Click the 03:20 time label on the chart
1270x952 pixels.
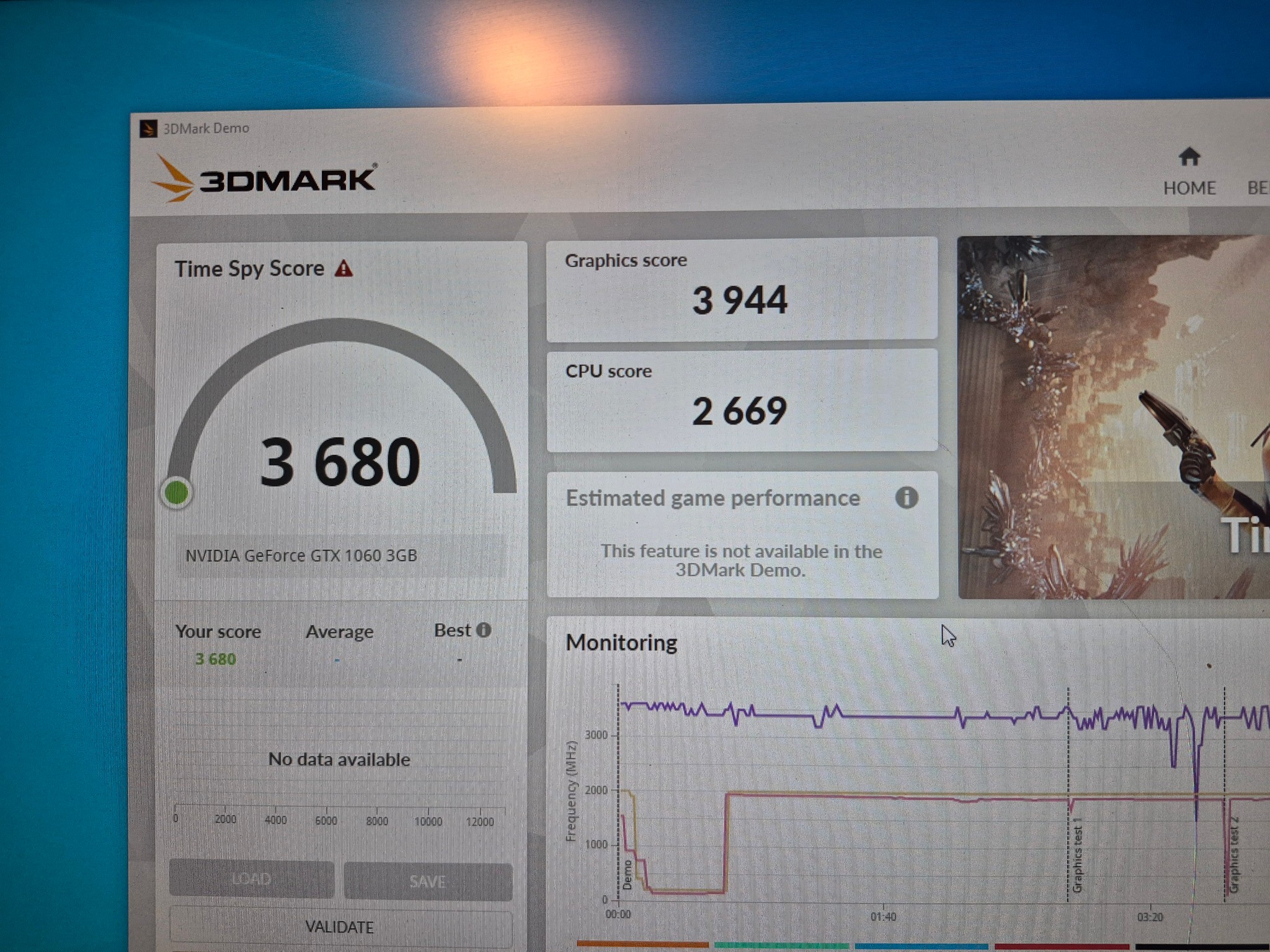pos(1150,917)
